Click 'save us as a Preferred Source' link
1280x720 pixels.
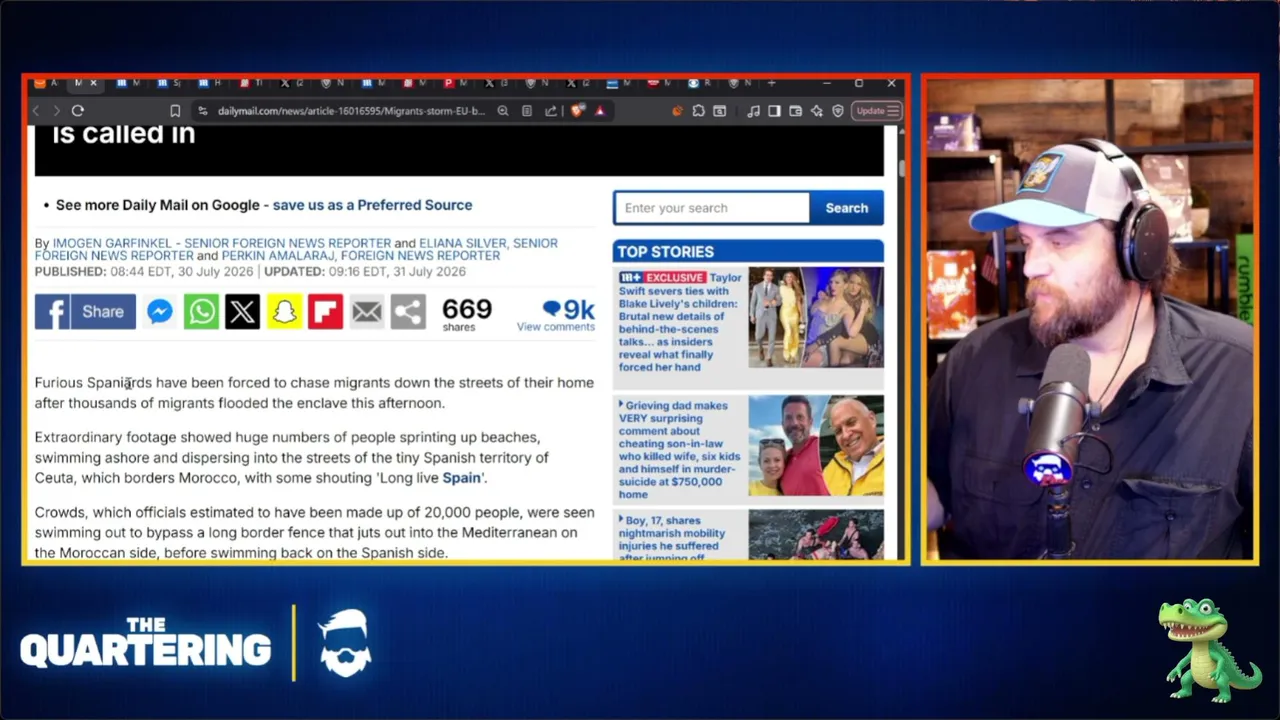372,205
